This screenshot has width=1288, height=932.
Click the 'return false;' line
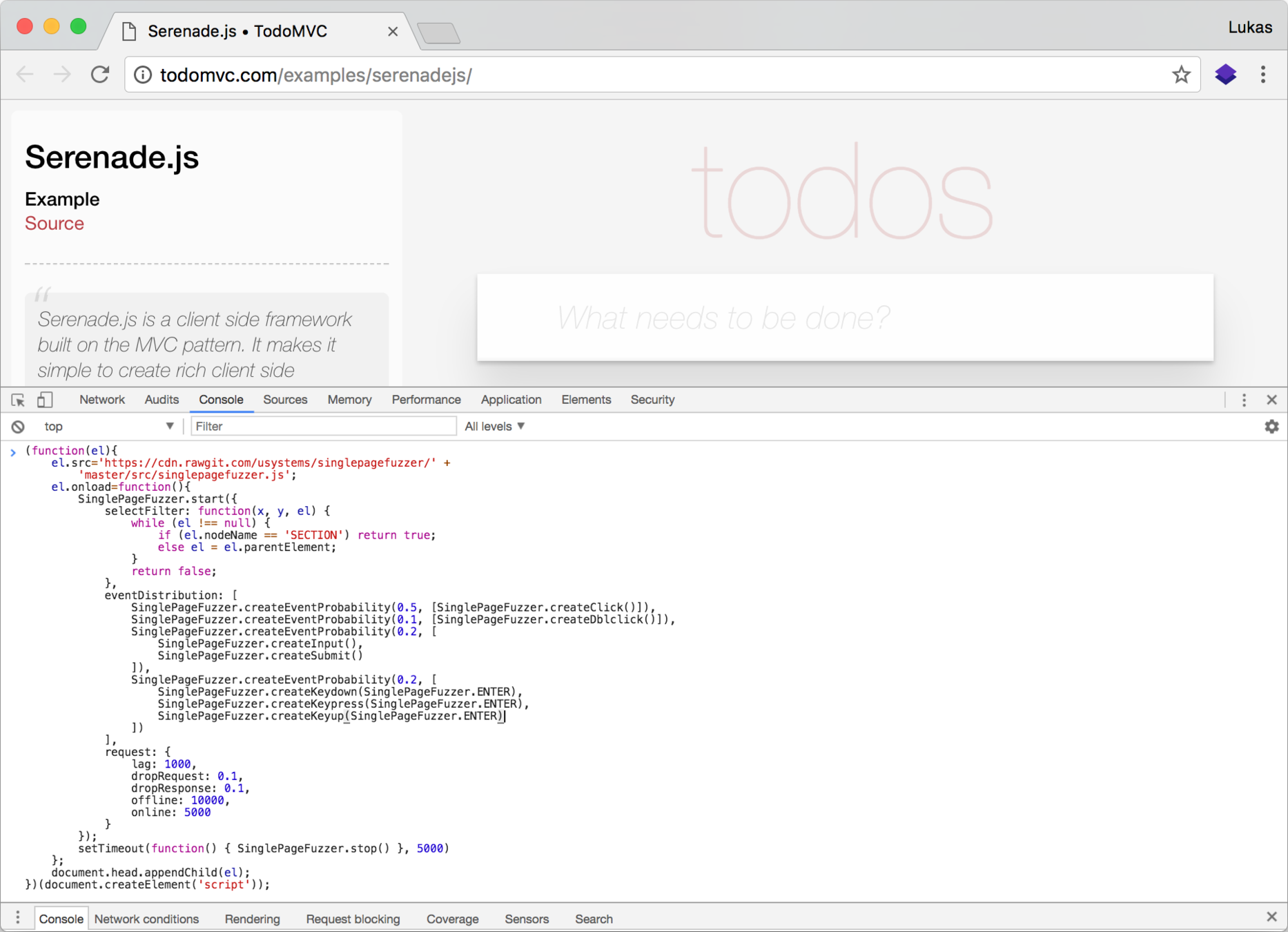pos(174,571)
